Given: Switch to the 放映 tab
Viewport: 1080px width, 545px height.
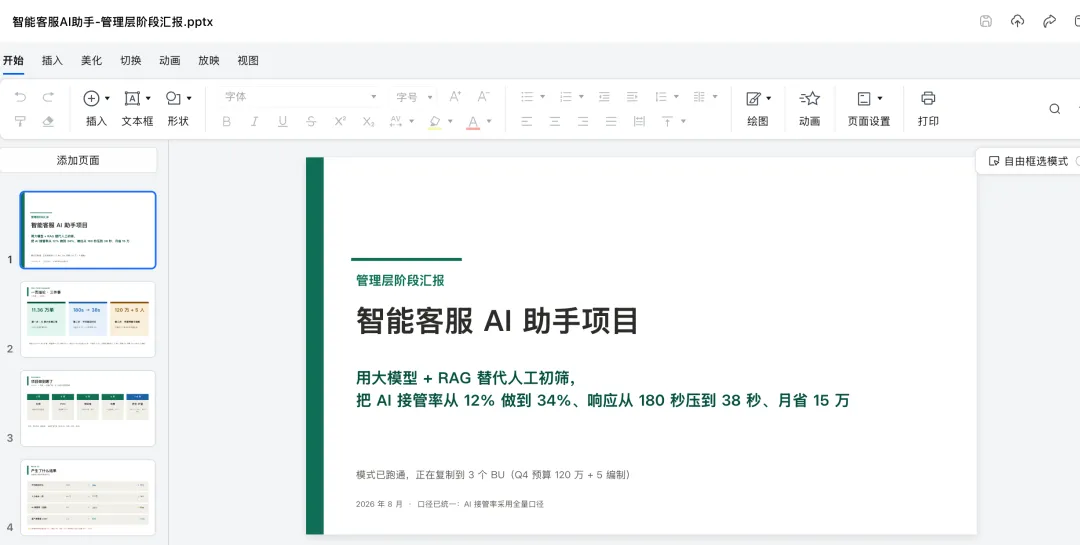Looking at the screenshot, I should pos(209,61).
